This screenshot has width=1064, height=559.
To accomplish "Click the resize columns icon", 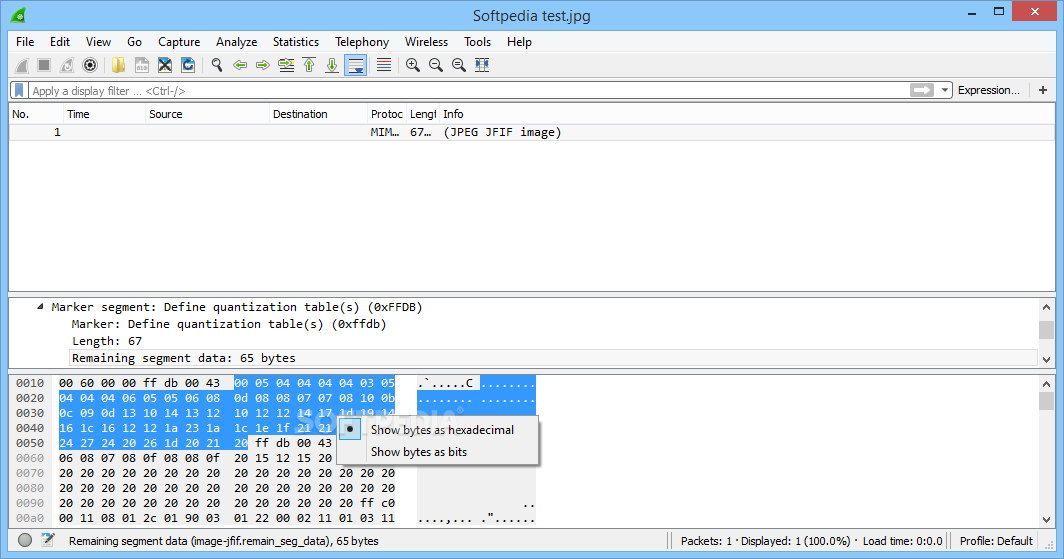I will point(482,65).
